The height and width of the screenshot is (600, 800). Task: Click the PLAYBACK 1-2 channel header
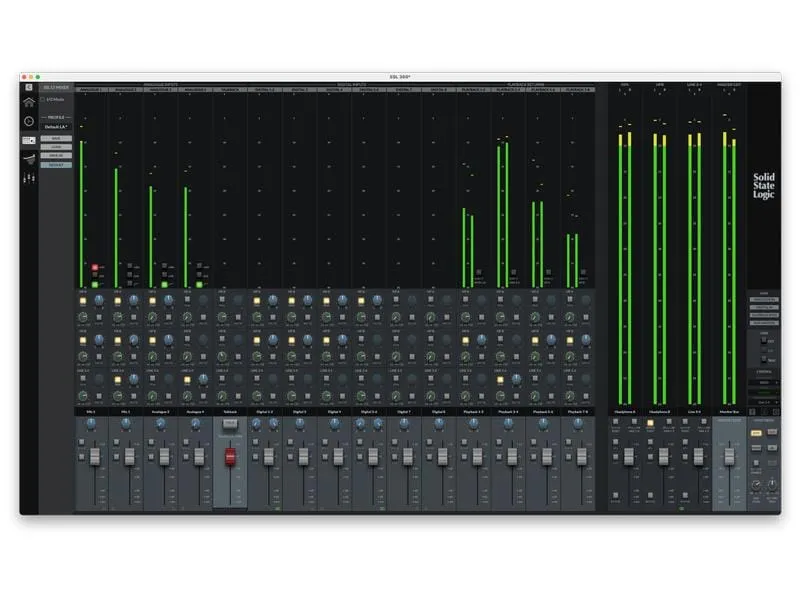pos(473,90)
